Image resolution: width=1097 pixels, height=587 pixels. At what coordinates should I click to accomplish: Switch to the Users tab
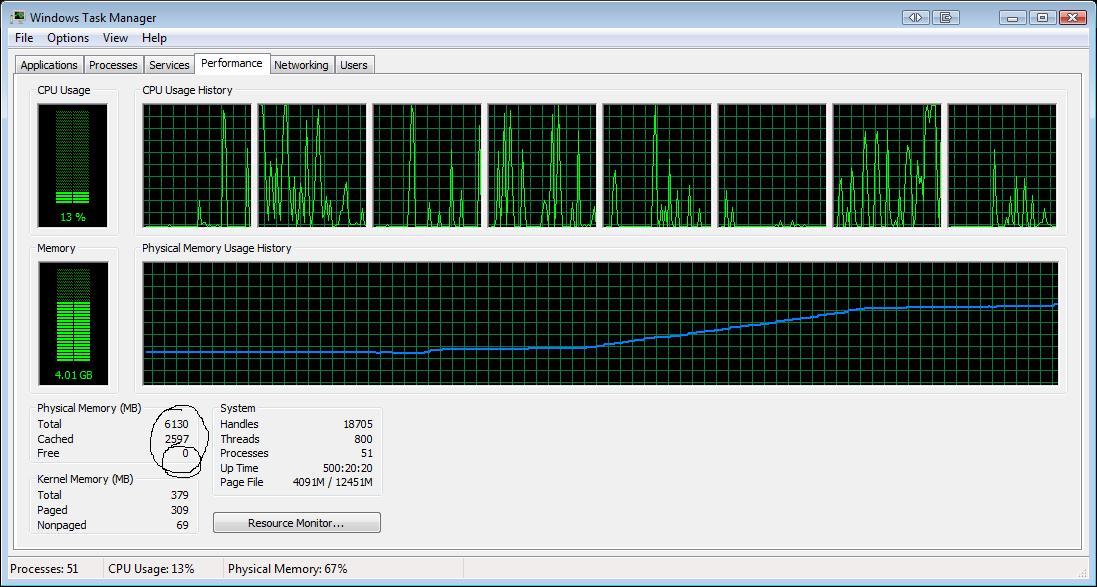354,65
